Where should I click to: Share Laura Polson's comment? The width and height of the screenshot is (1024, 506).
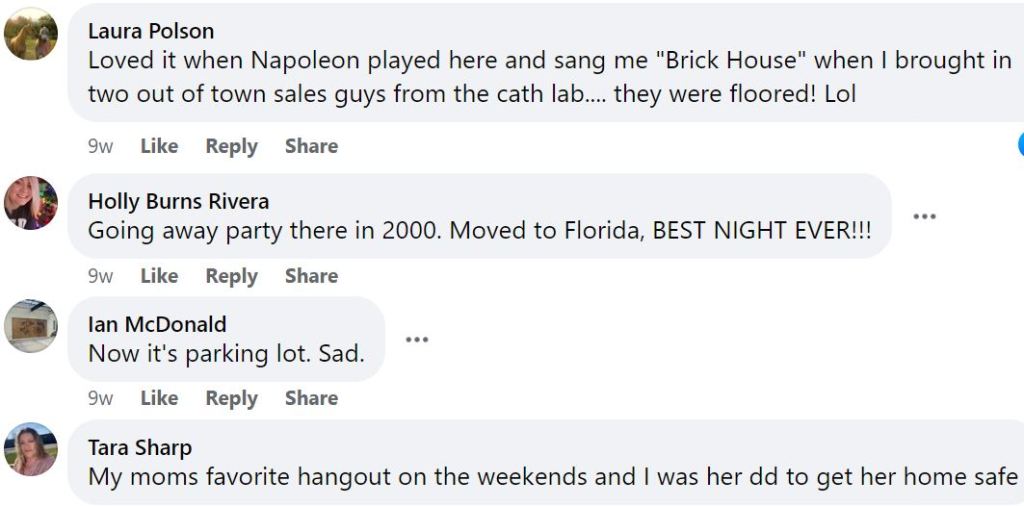coord(311,146)
